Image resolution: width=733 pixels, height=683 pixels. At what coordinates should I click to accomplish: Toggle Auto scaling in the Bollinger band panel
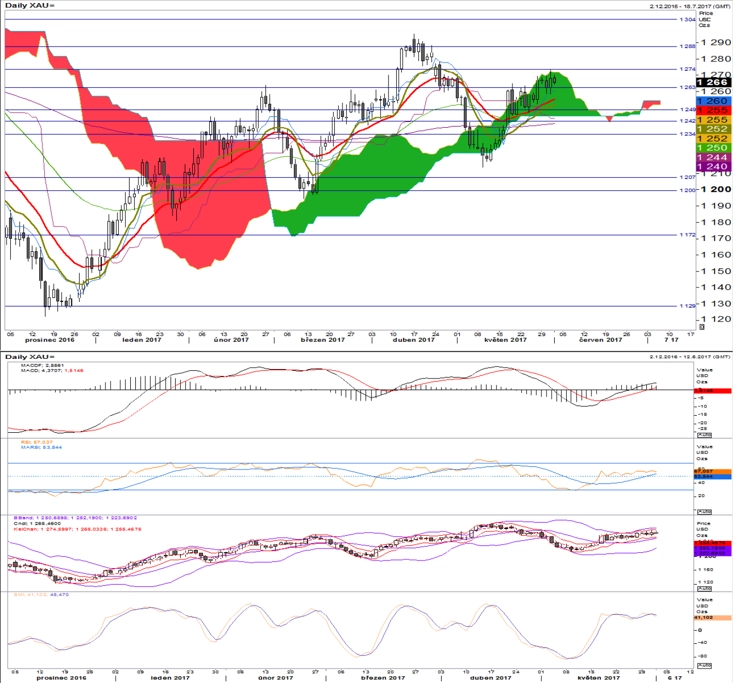pyautogui.click(x=704, y=589)
